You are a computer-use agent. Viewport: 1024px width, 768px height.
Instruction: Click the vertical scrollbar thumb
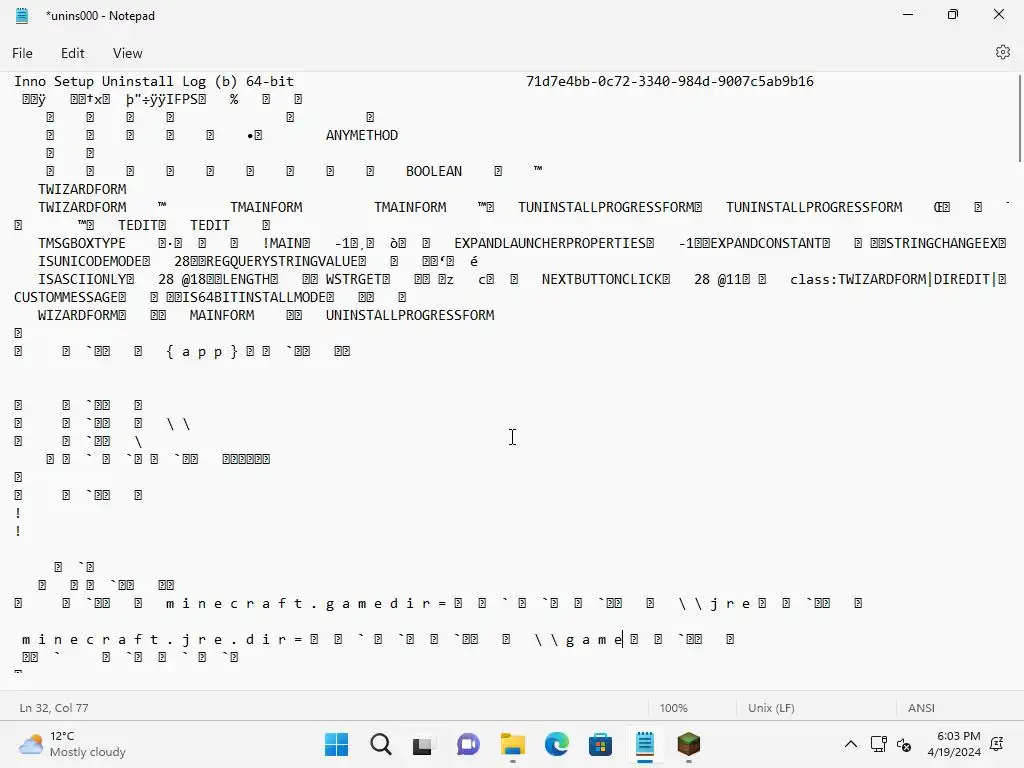(x=1019, y=118)
